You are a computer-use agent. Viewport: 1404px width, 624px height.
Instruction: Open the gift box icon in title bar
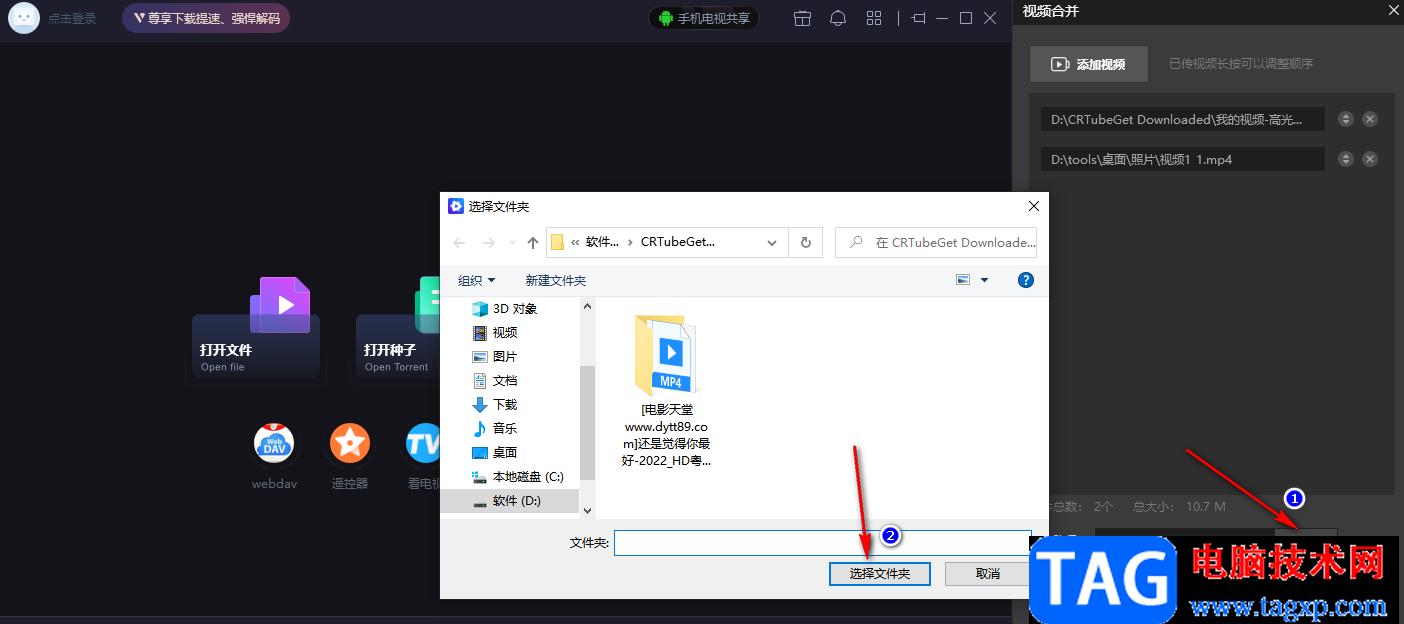[802, 18]
